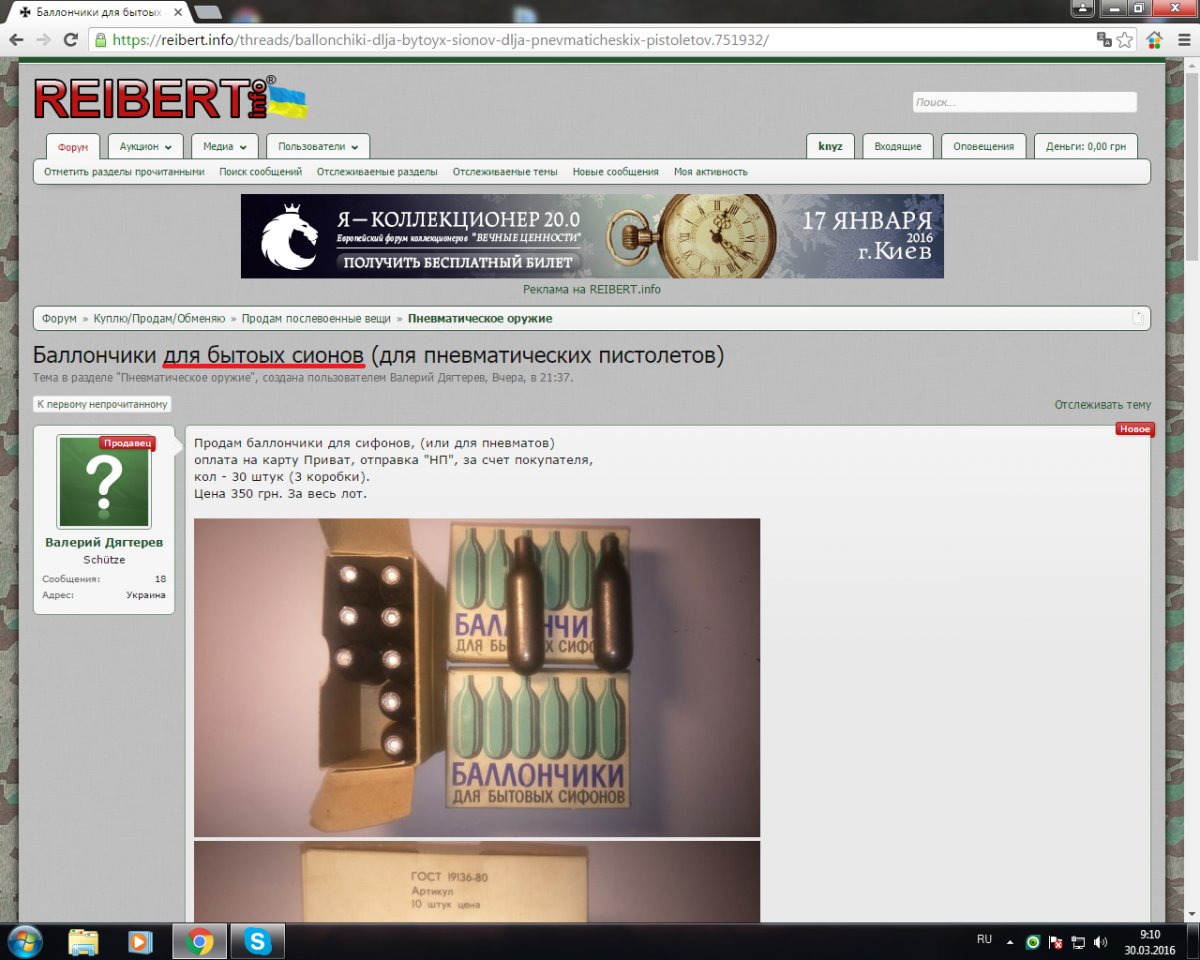
Task: Click the Chrome taskbar icon
Action: 199,941
